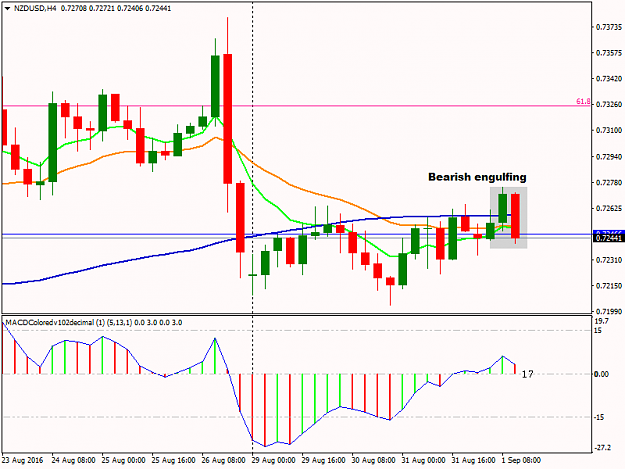Select the 61.8 Fibonacci level label

tap(583, 102)
